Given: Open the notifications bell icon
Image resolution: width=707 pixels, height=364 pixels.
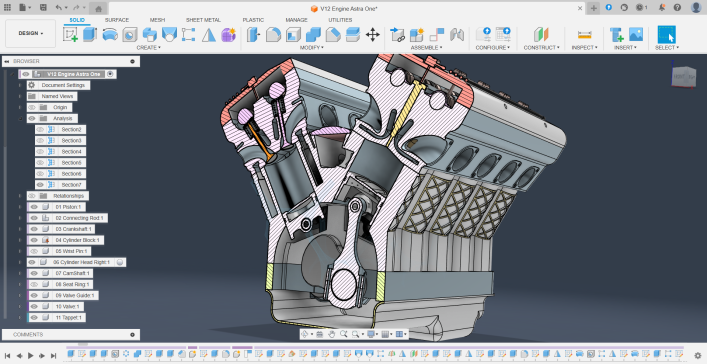Looking at the screenshot, I should click(661, 8).
